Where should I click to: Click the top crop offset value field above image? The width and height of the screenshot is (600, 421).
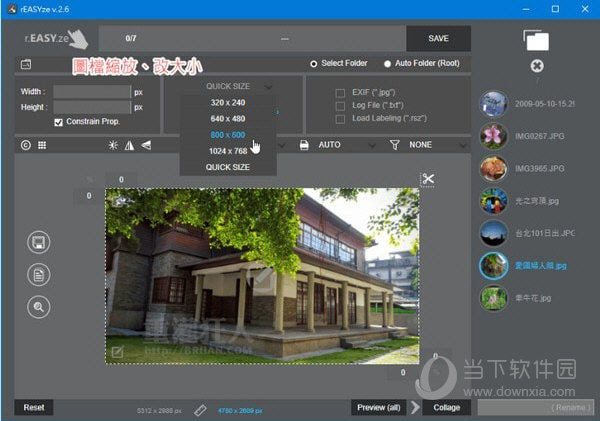[x=121, y=179]
